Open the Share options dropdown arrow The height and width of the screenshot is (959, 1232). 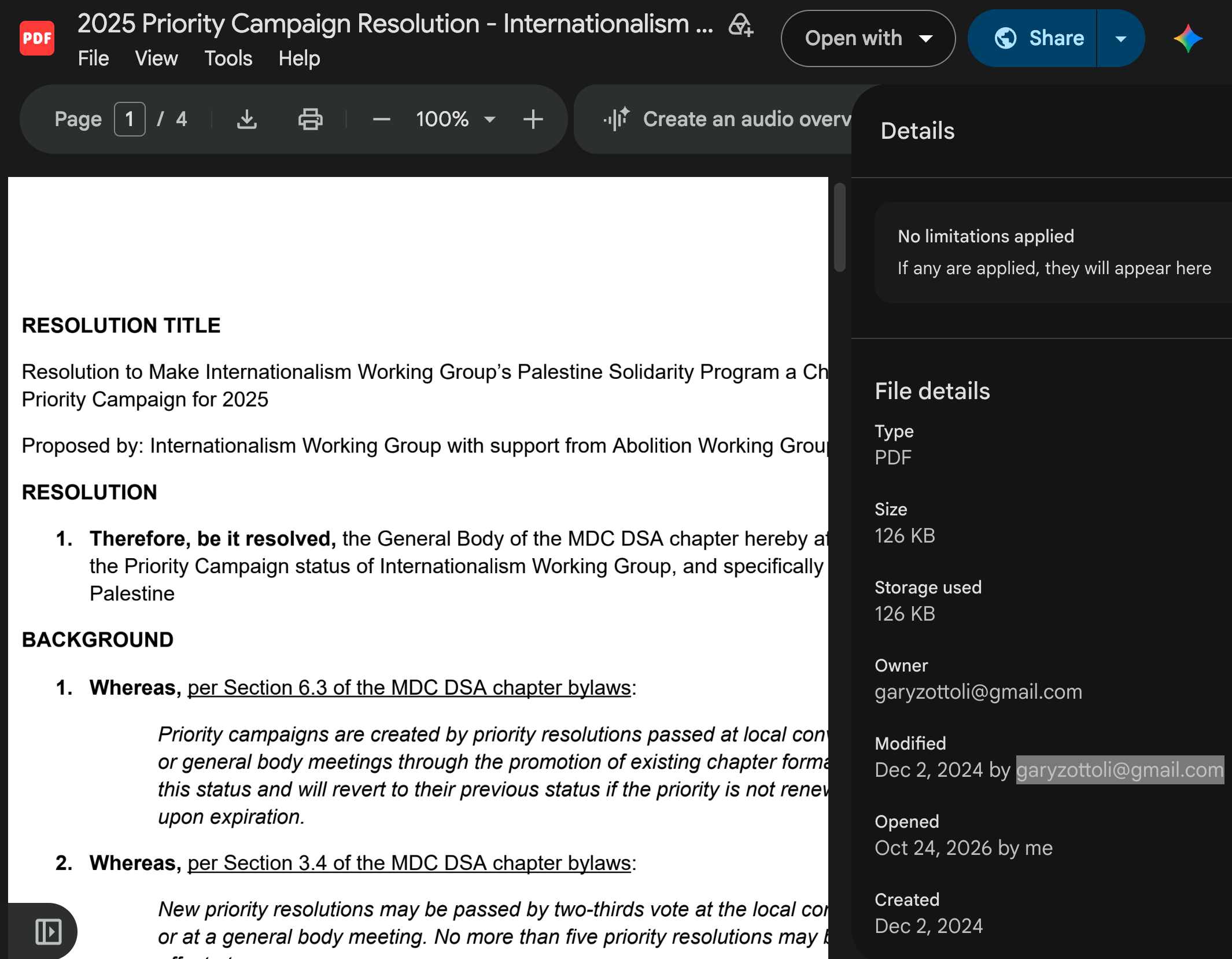coord(1120,38)
